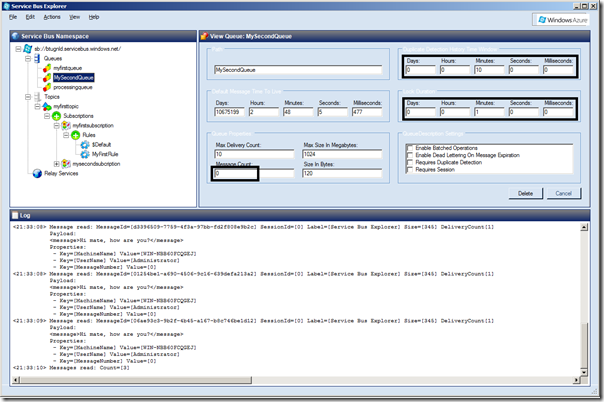Click the myfirstqueue queue icon
The image size is (604, 402).
click(47, 67)
